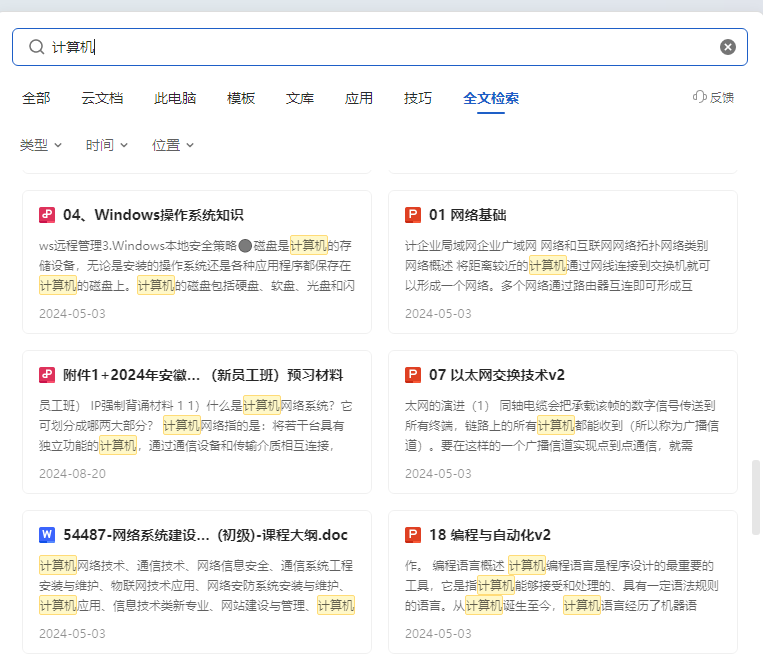Switch to the 全部 tab
The image size is (763, 660).
[x=36, y=98]
